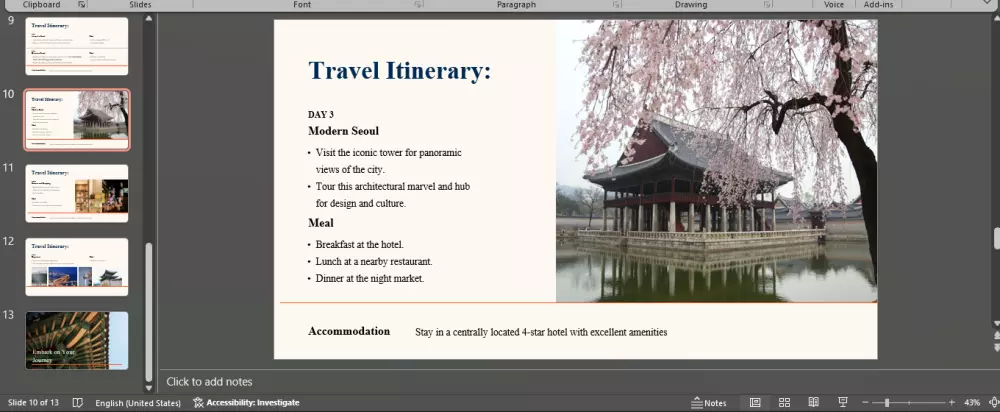Start Slide Show from status bar
Viewport: 1000px width, 412px height.
pyautogui.click(x=842, y=402)
